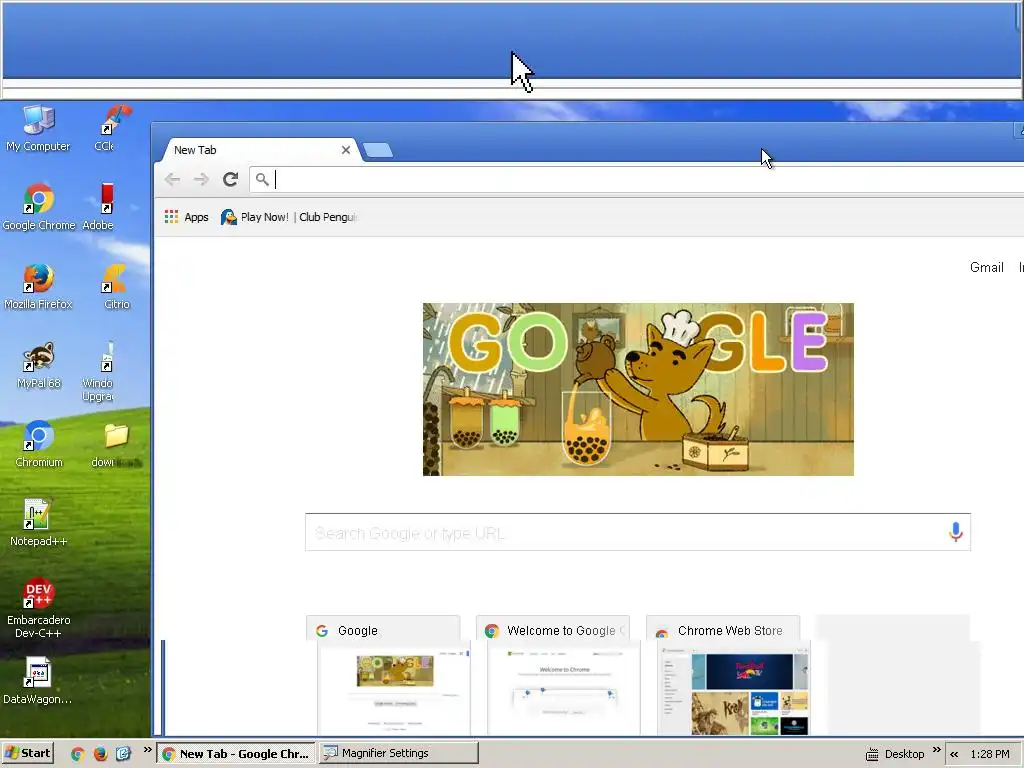The width and height of the screenshot is (1024, 768).
Task: Select the downloads folder on desktop
Action: click(116, 444)
